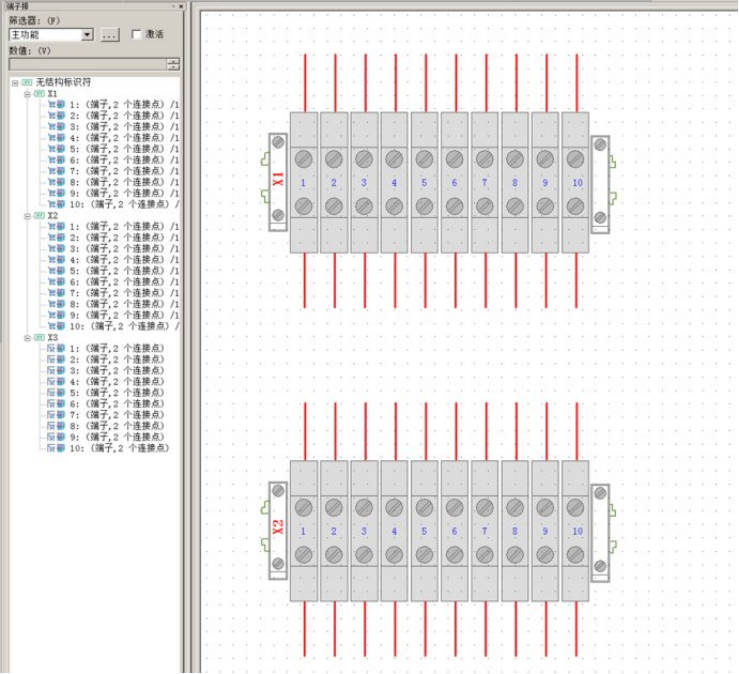Open the 主功能 filter dropdown

tap(87, 35)
